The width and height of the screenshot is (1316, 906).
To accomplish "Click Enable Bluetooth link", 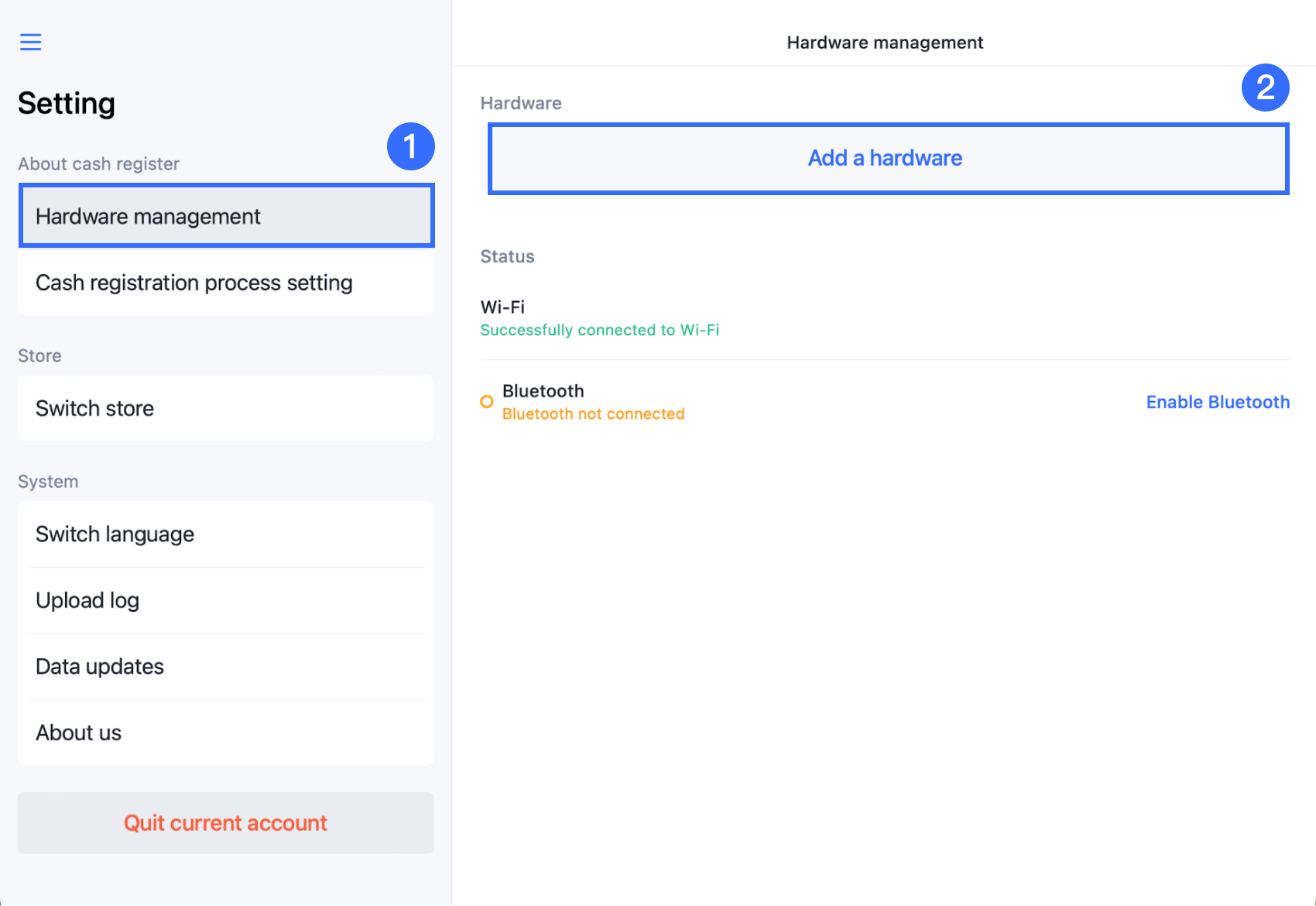I will click(1217, 402).
